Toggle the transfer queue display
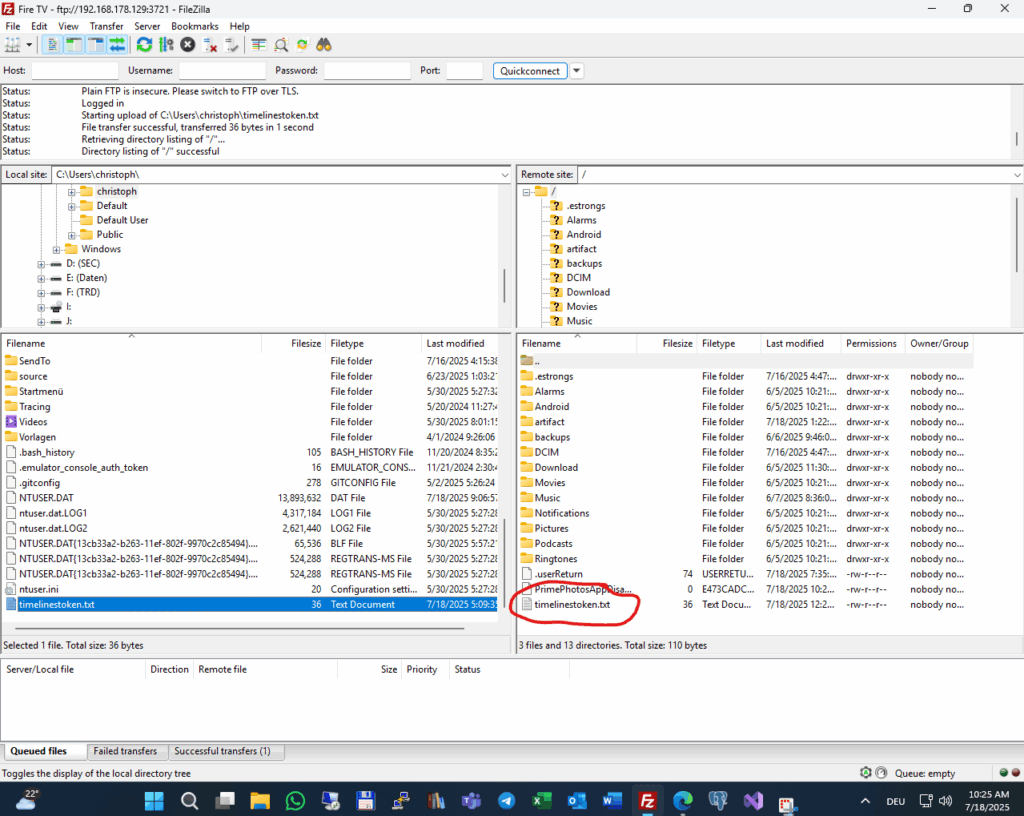Screen dimensions: 1024x816 (x=117, y=45)
